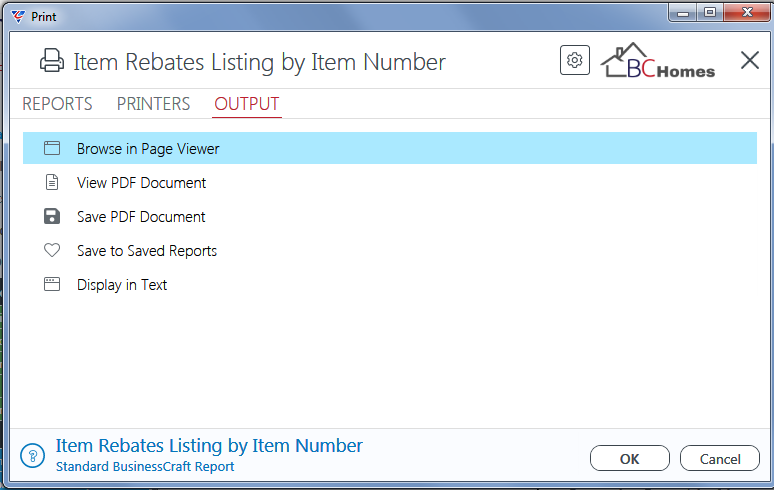Click the Cancel button
774x490 pixels.
click(720, 458)
